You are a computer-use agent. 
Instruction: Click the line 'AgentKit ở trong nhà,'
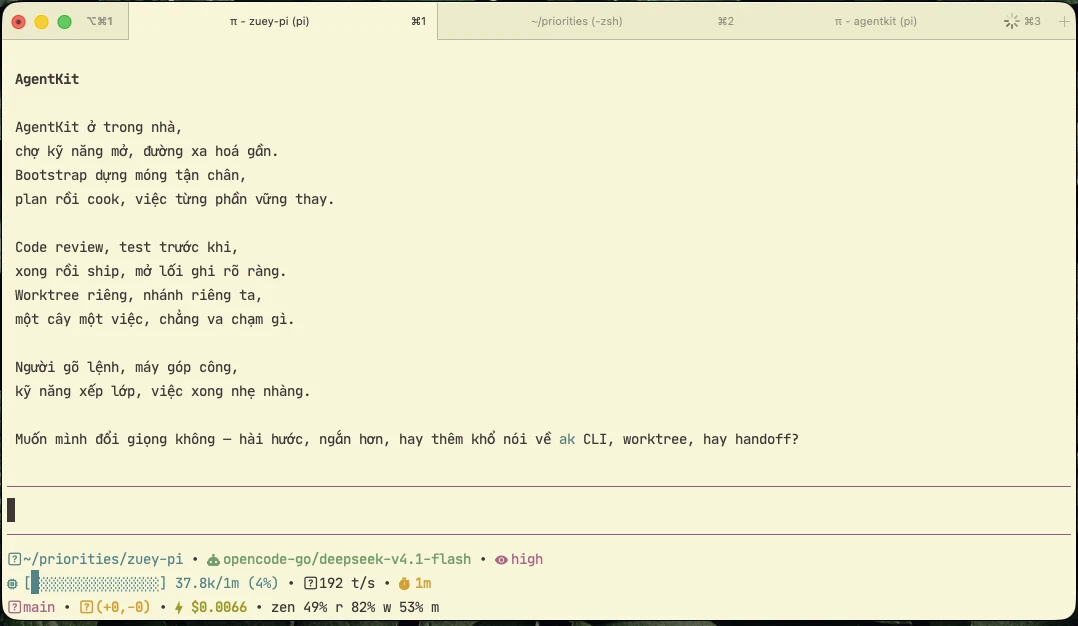click(98, 127)
